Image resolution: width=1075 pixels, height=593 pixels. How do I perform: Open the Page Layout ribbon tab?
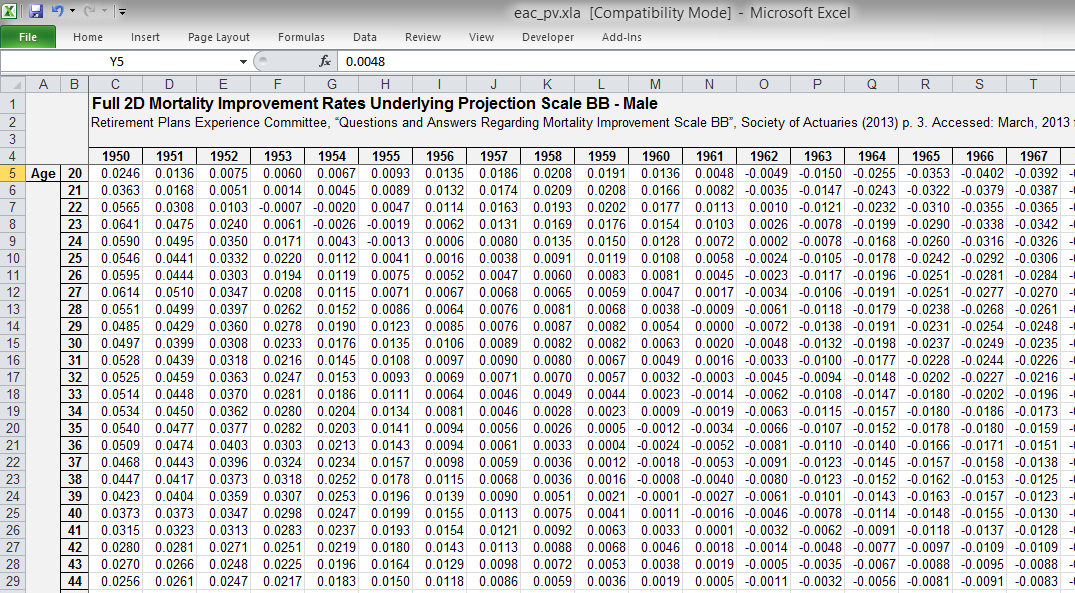pyautogui.click(x=219, y=37)
